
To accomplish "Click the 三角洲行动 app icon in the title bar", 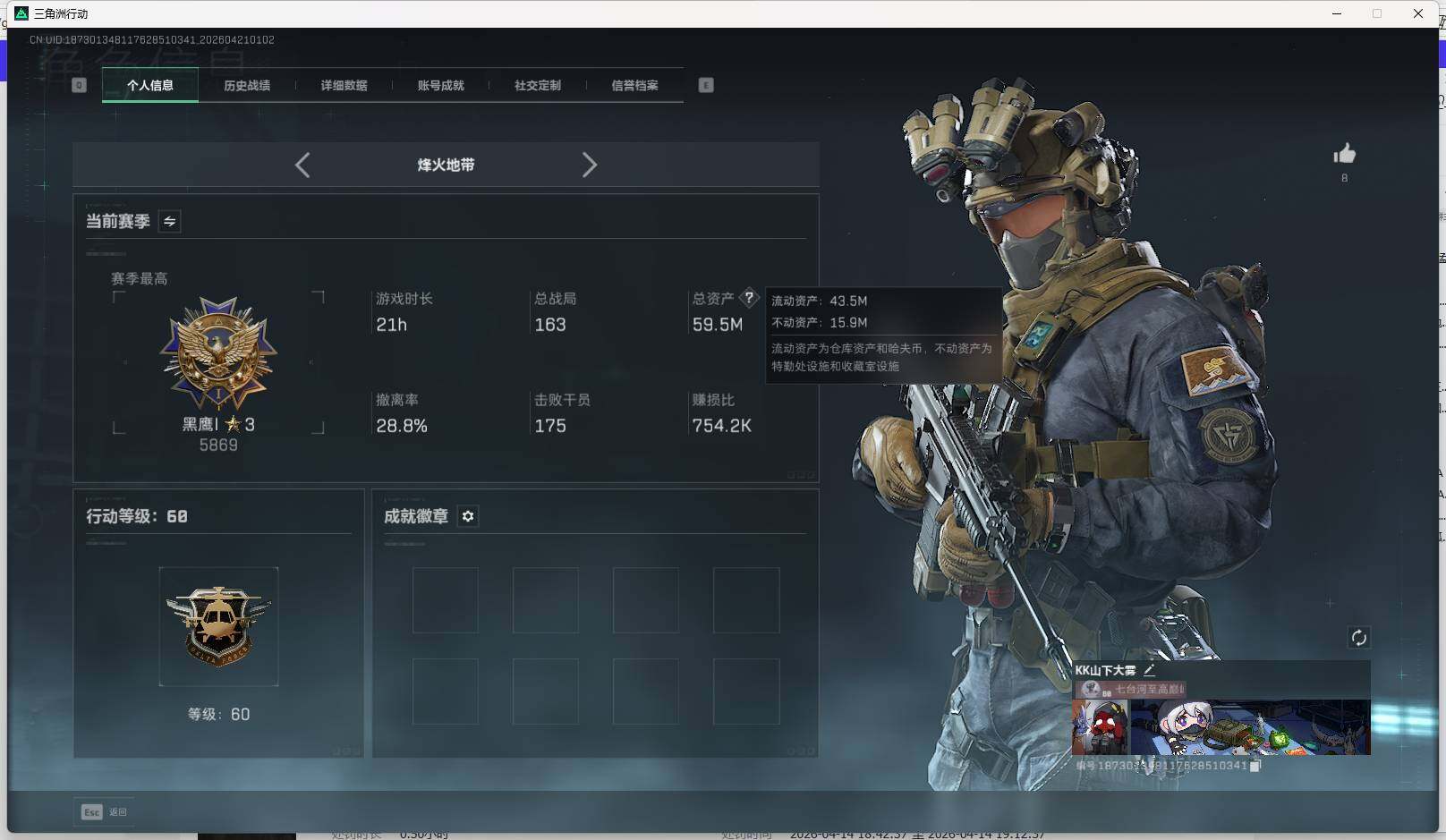I will point(21,13).
